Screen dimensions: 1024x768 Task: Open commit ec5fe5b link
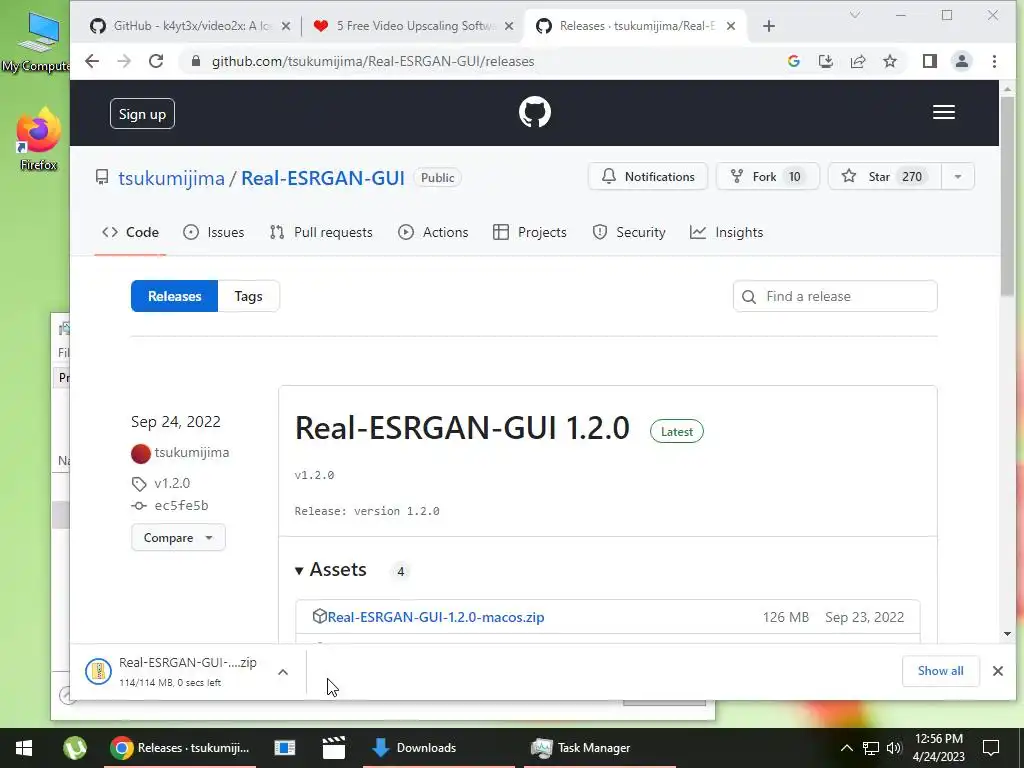(181, 505)
